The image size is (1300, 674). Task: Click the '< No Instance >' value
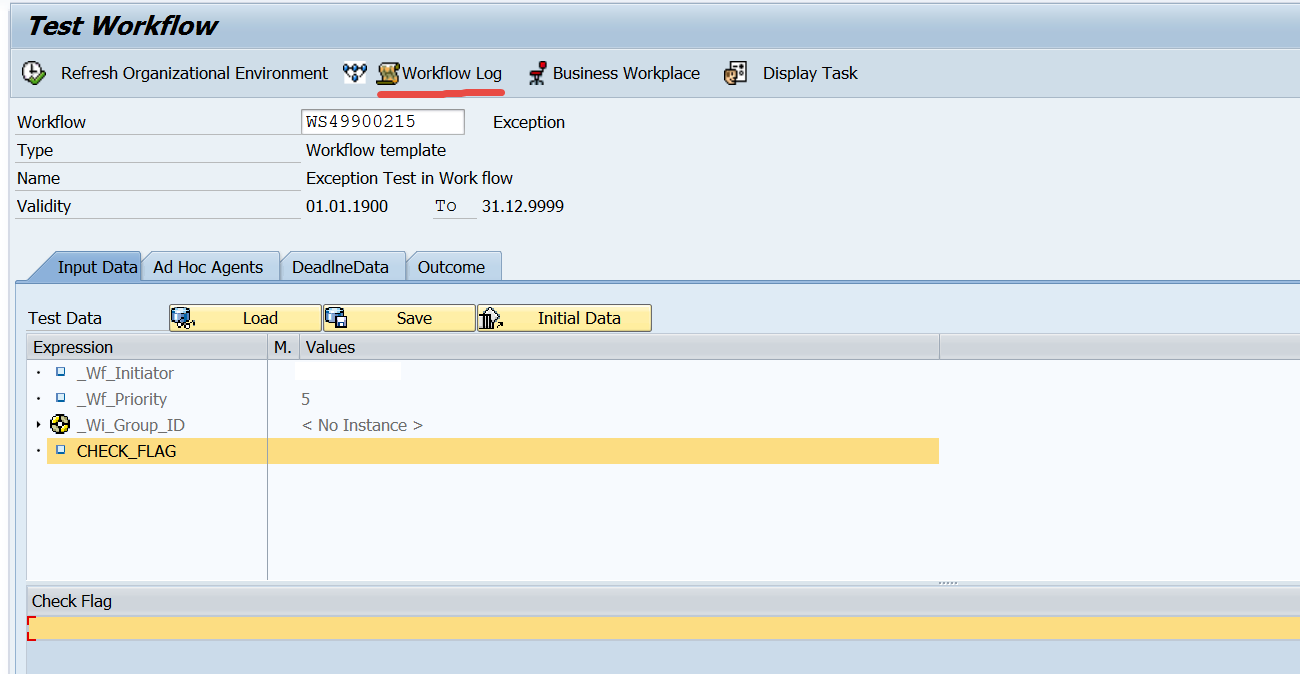click(x=362, y=425)
